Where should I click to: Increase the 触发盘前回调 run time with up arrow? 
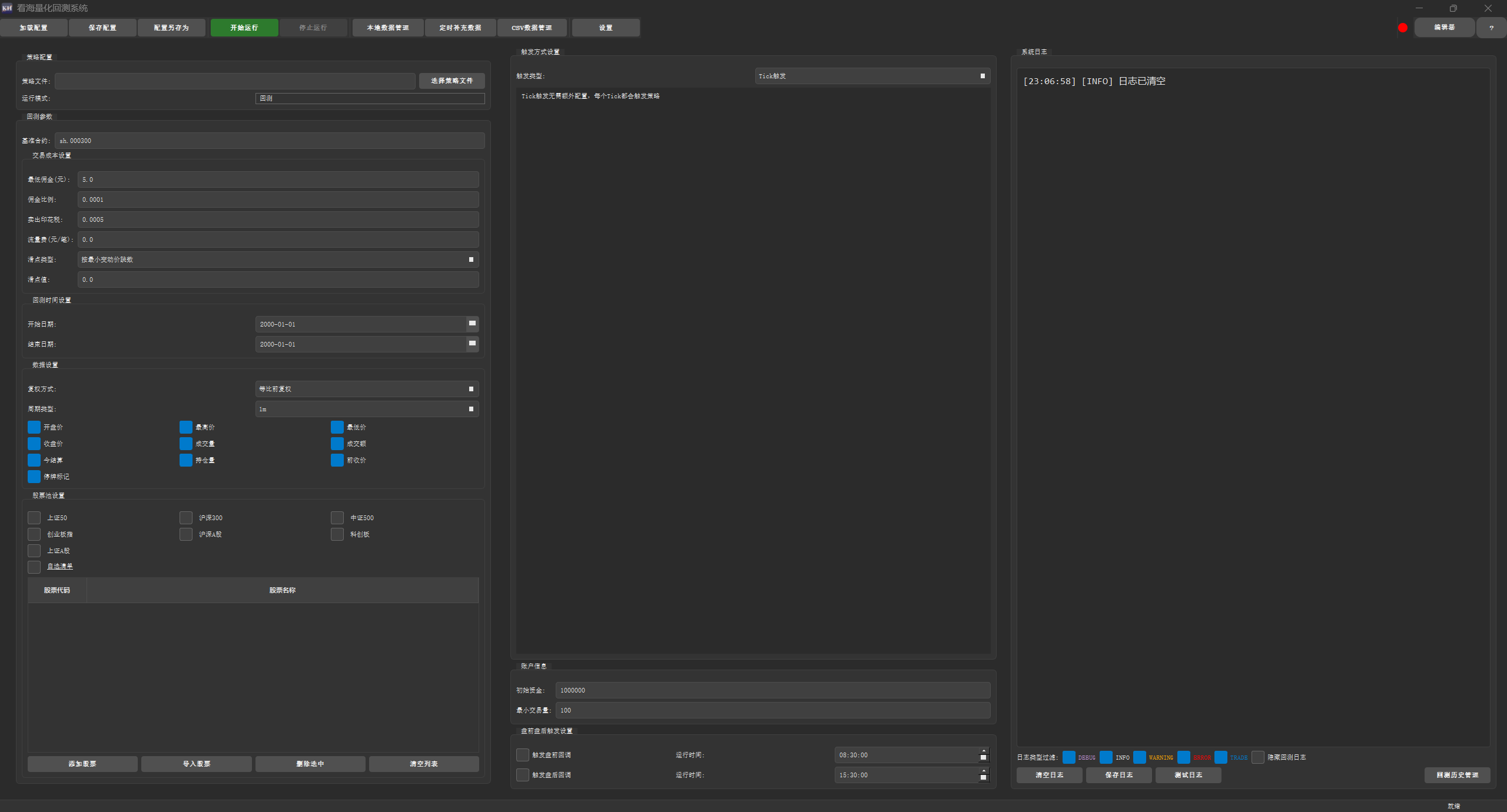click(983, 751)
